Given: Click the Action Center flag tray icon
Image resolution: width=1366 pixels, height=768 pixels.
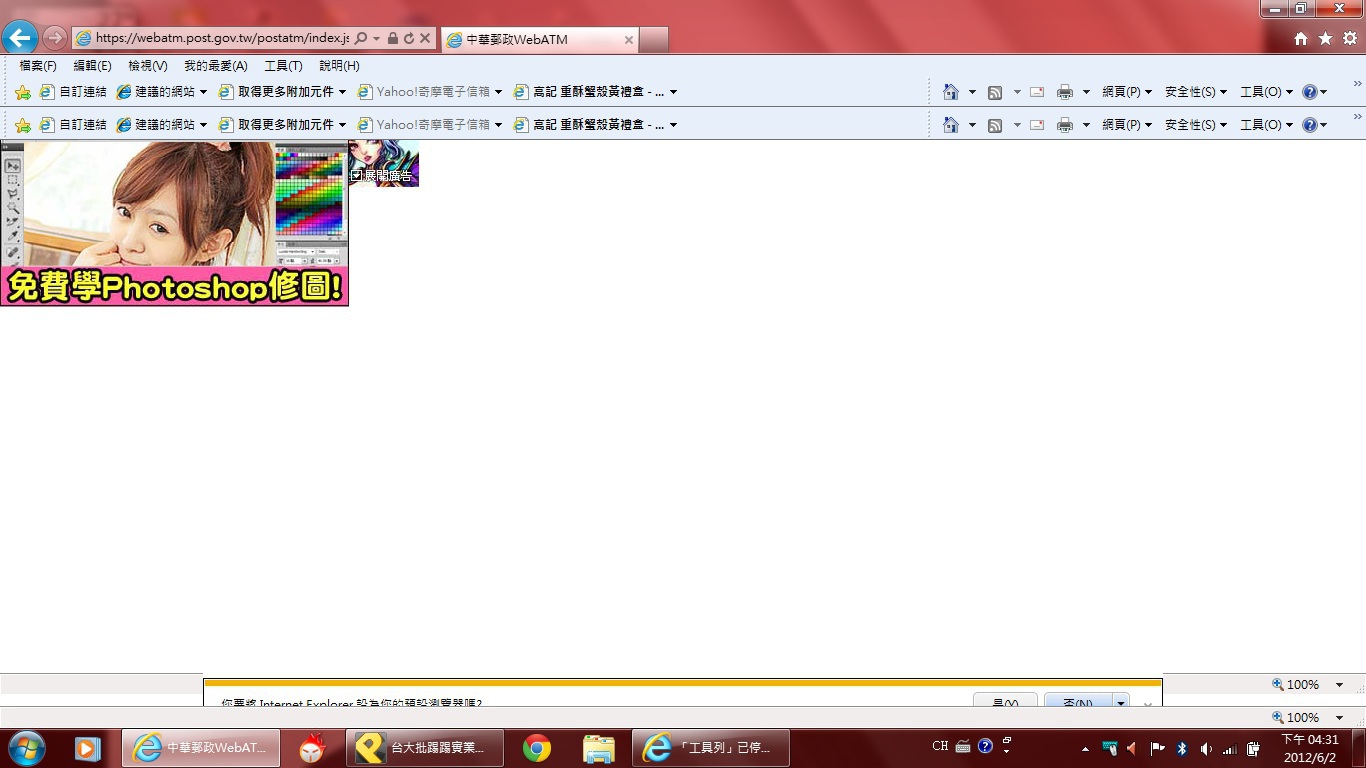Looking at the screenshot, I should [x=1157, y=748].
